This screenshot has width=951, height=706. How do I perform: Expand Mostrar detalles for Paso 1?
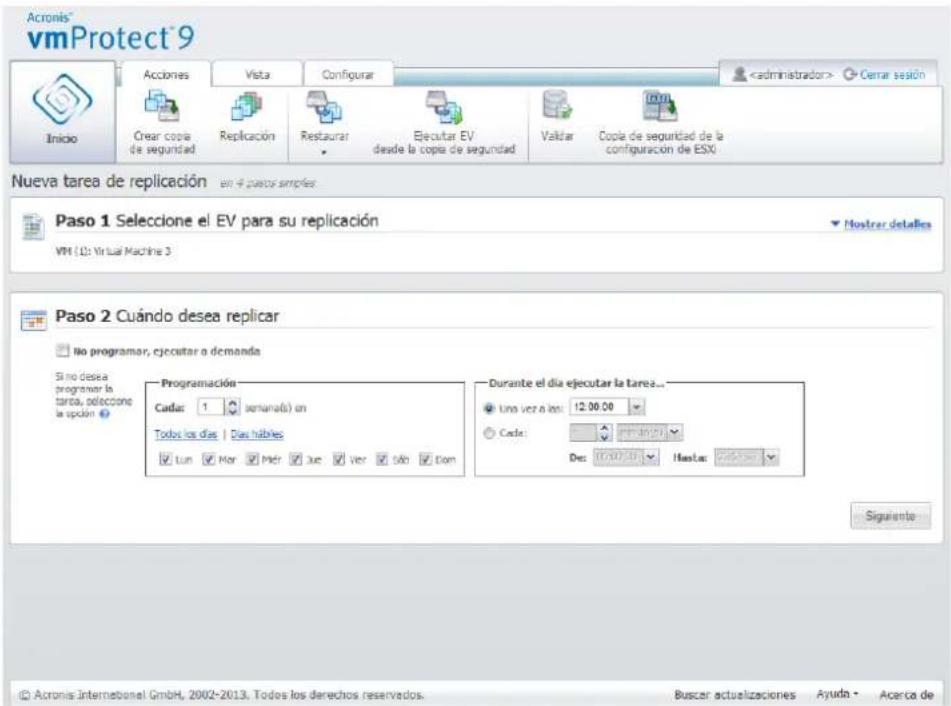tap(881, 224)
